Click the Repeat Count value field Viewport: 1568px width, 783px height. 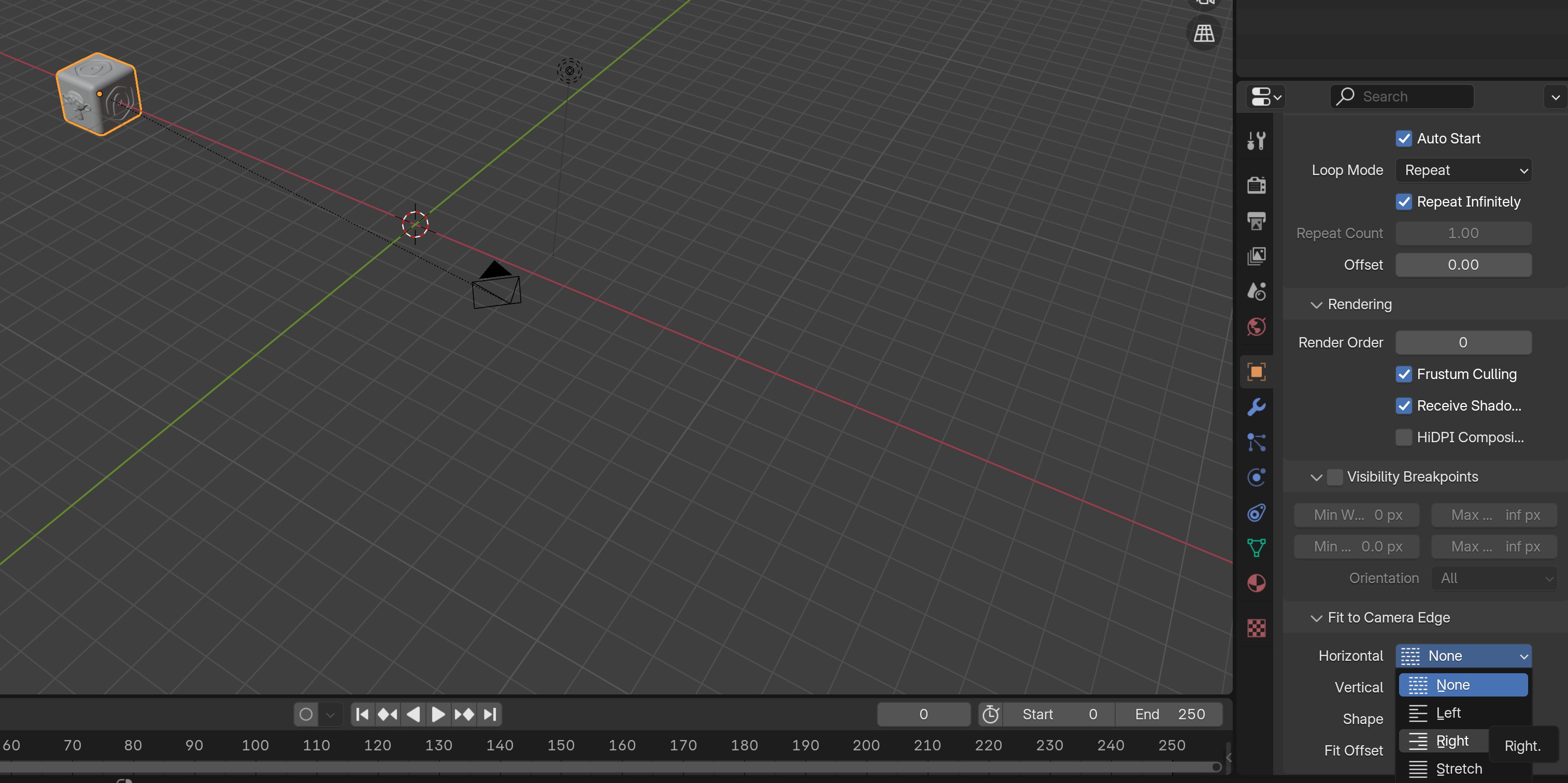click(x=1463, y=234)
